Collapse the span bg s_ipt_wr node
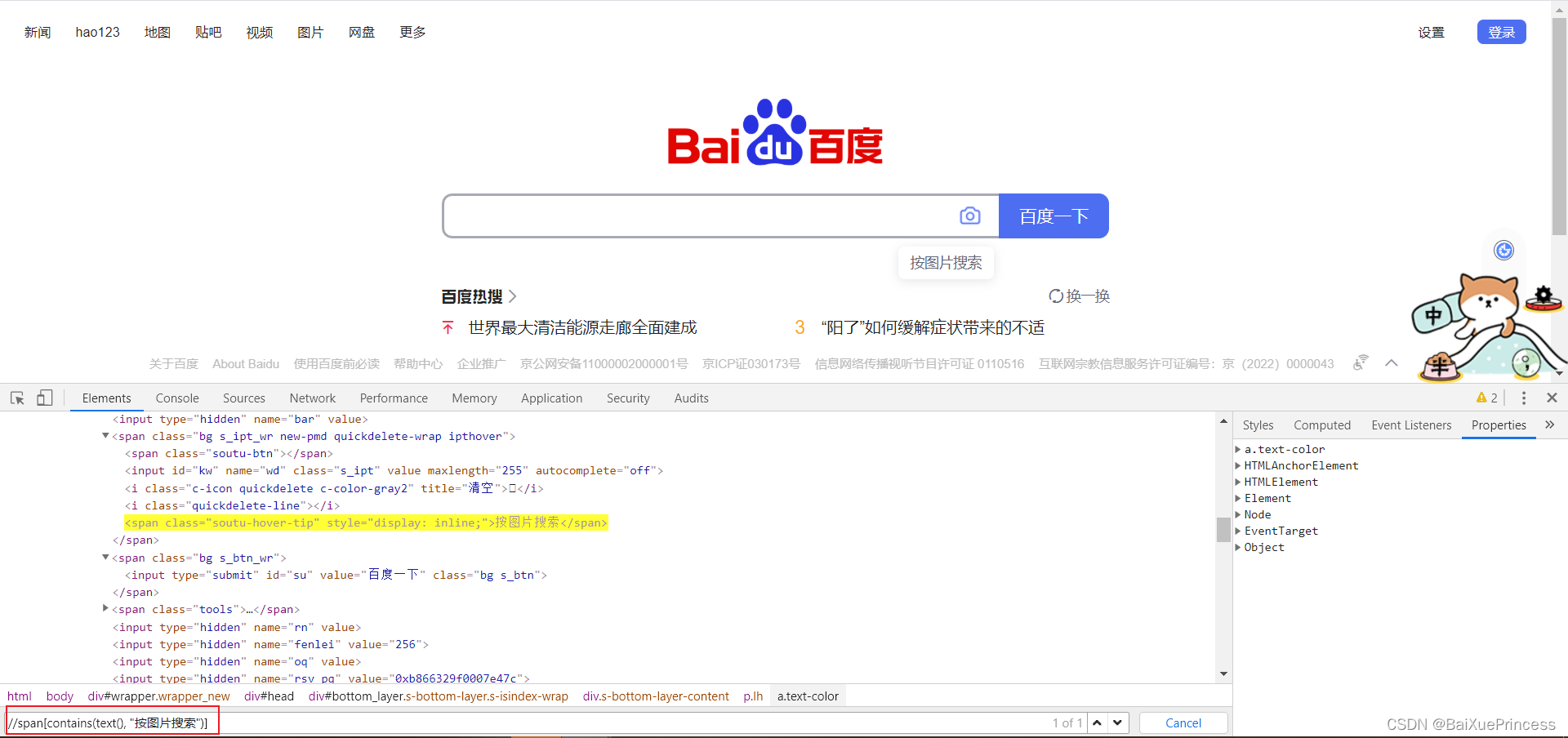Viewport: 1568px width, 738px height. [105, 436]
